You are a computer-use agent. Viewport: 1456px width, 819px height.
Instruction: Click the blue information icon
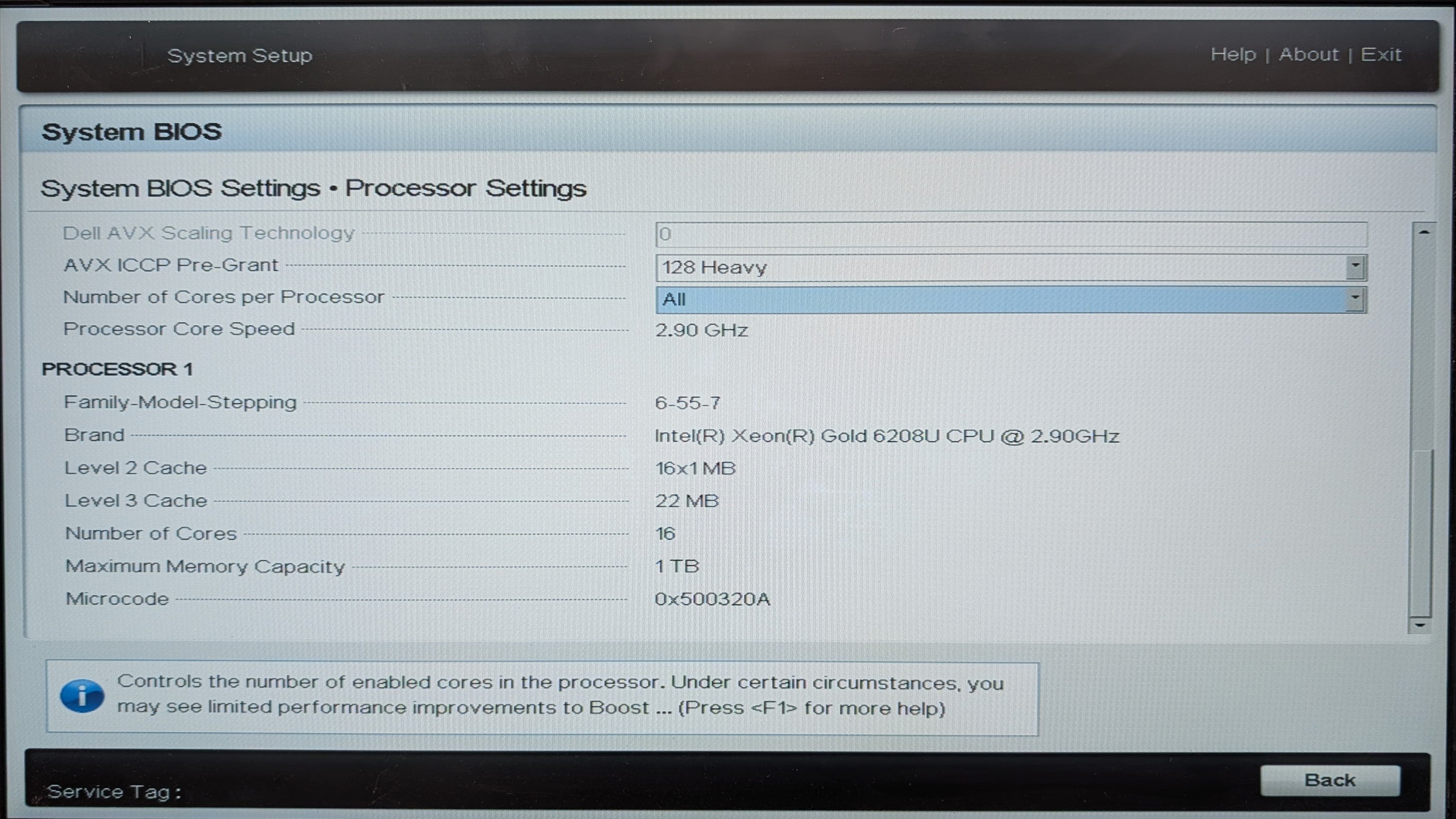[x=82, y=696]
